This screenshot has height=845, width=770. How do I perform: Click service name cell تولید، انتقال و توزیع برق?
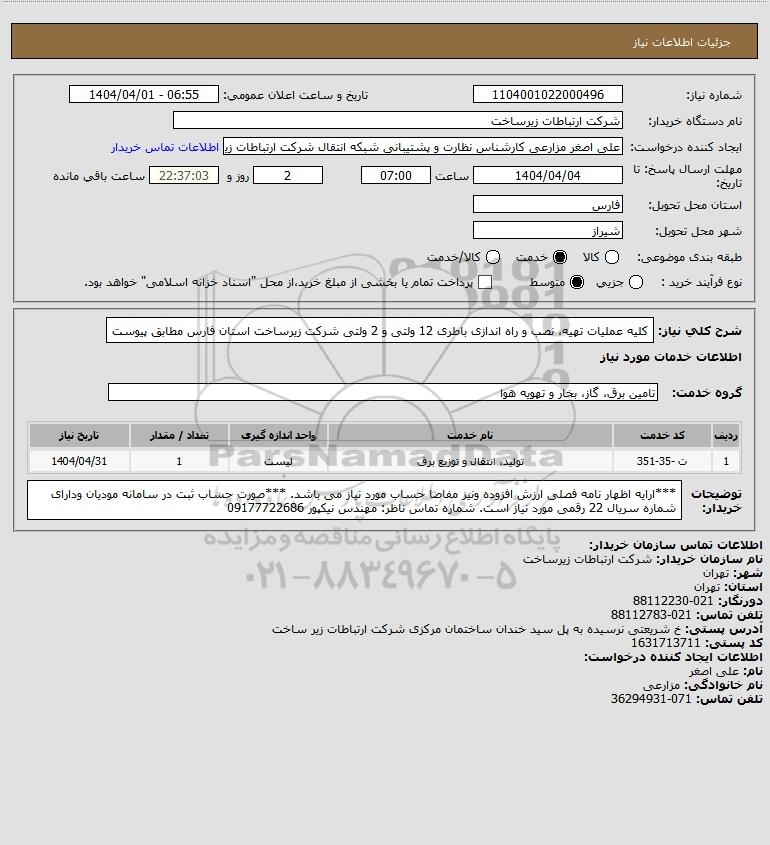coord(470,461)
